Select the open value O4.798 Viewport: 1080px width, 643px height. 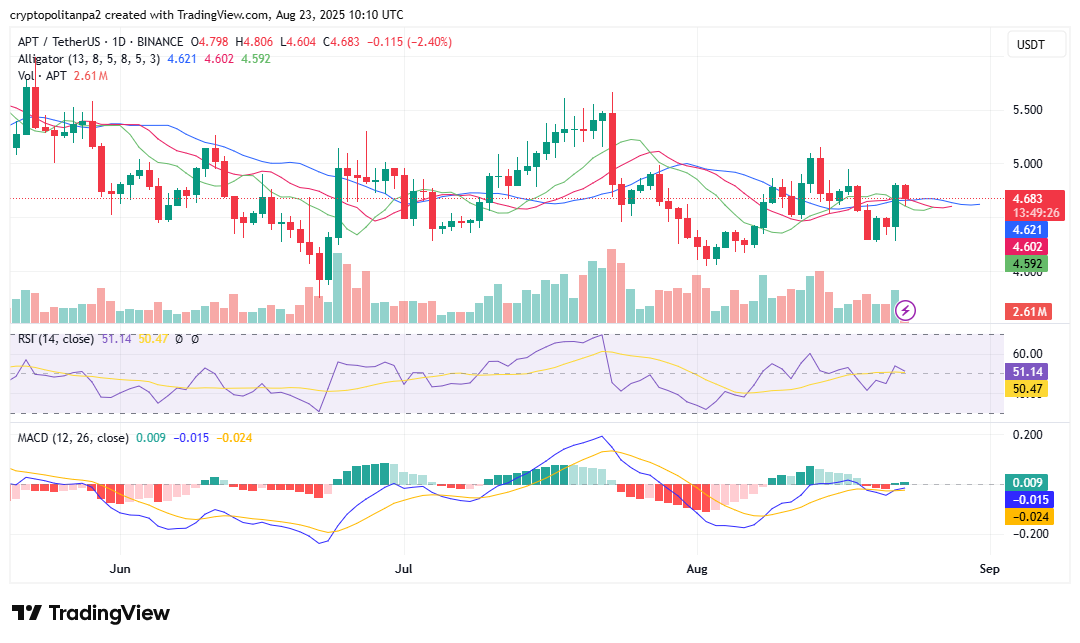(x=209, y=42)
